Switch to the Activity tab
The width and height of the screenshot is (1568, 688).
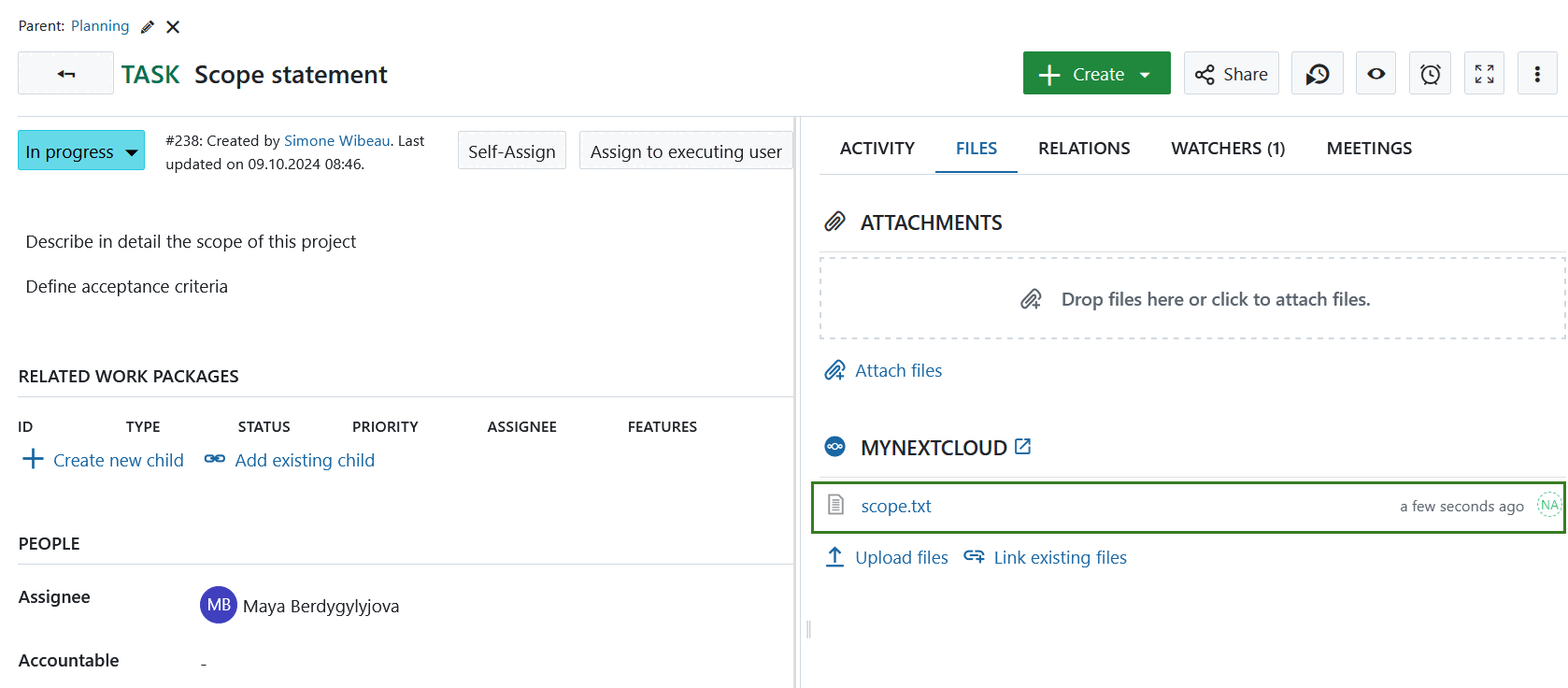tap(877, 149)
